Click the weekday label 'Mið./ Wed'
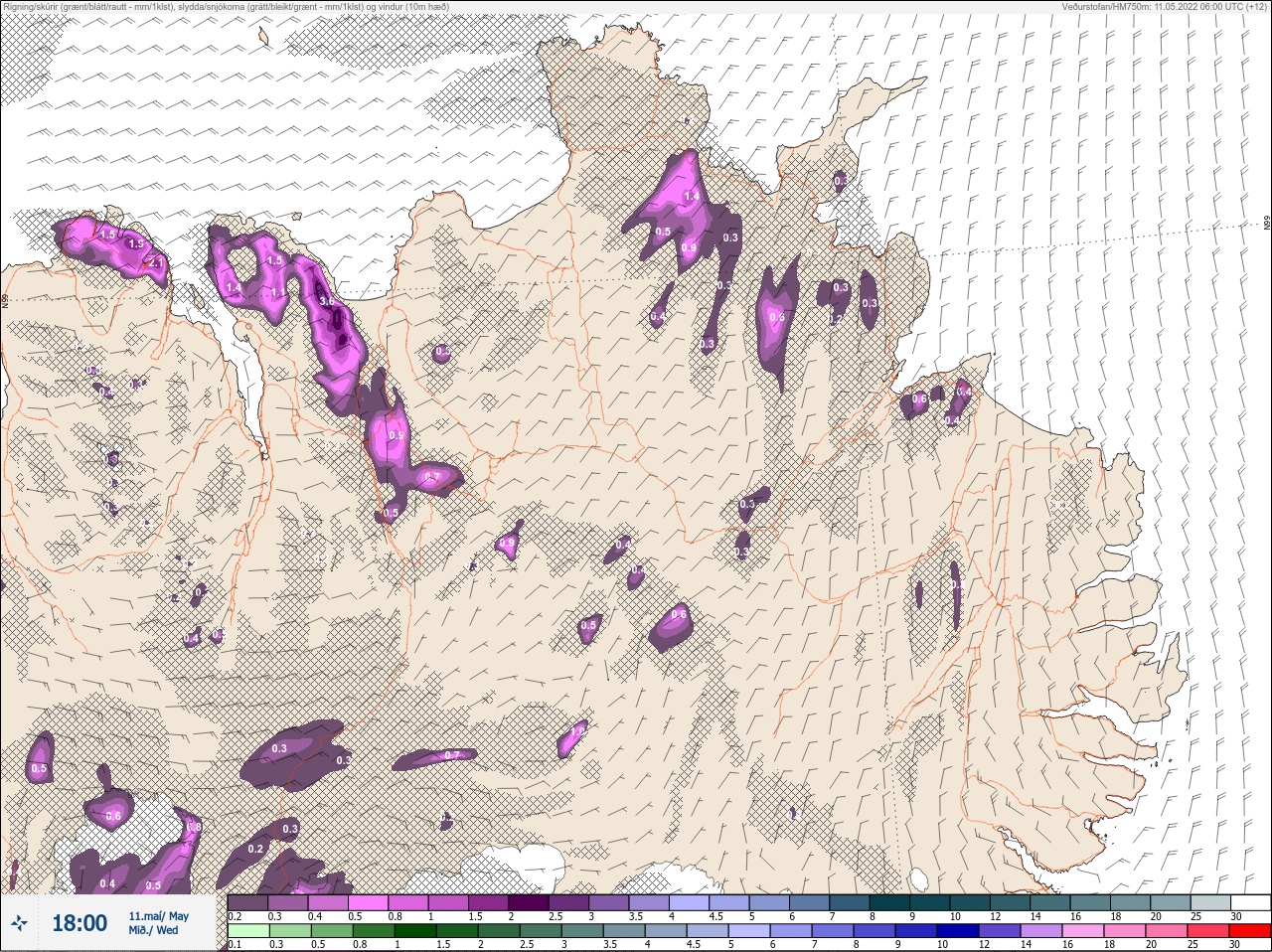1272x952 pixels. (x=153, y=930)
